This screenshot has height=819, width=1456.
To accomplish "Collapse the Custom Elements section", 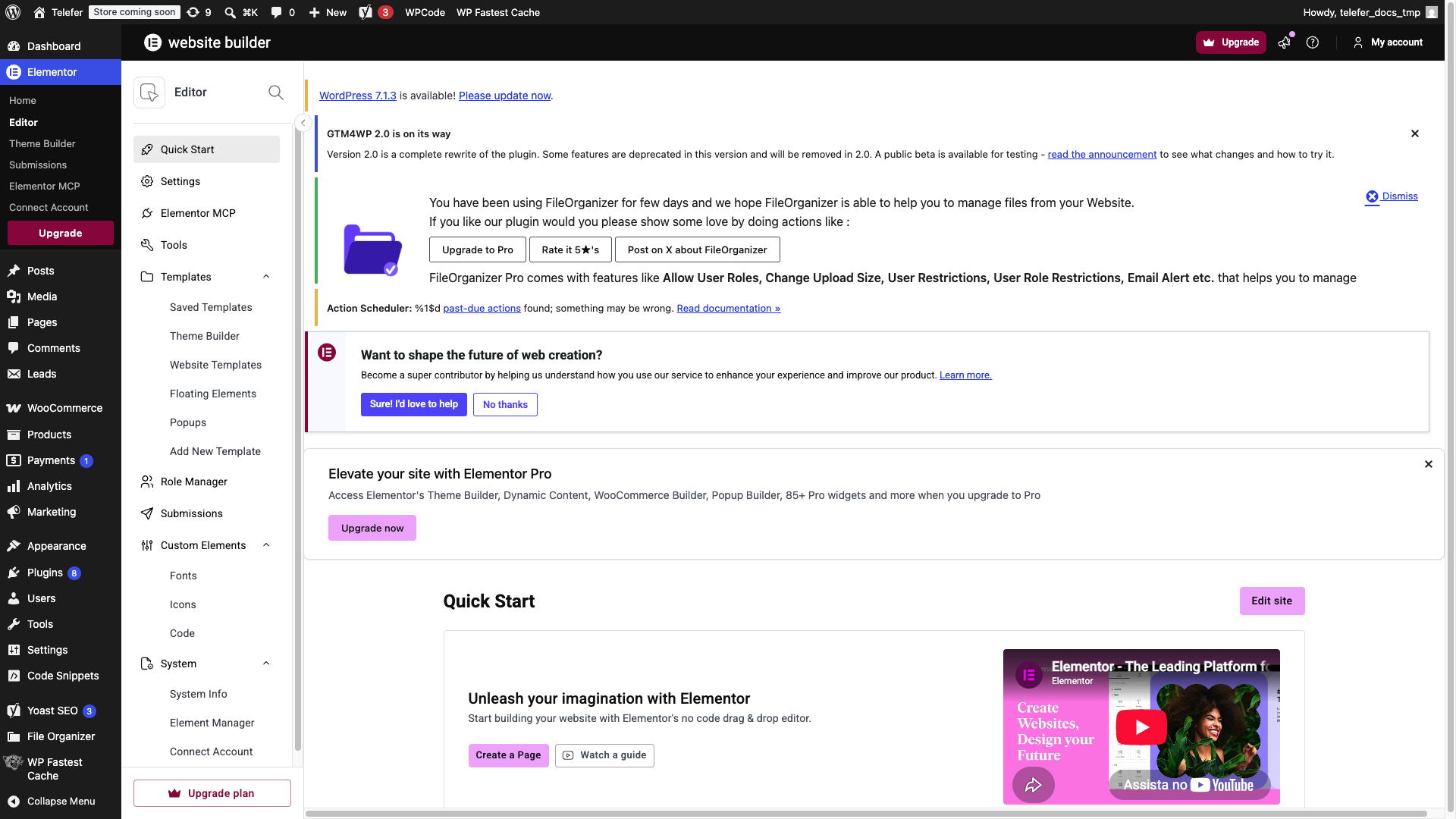I will click(x=266, y=545).
